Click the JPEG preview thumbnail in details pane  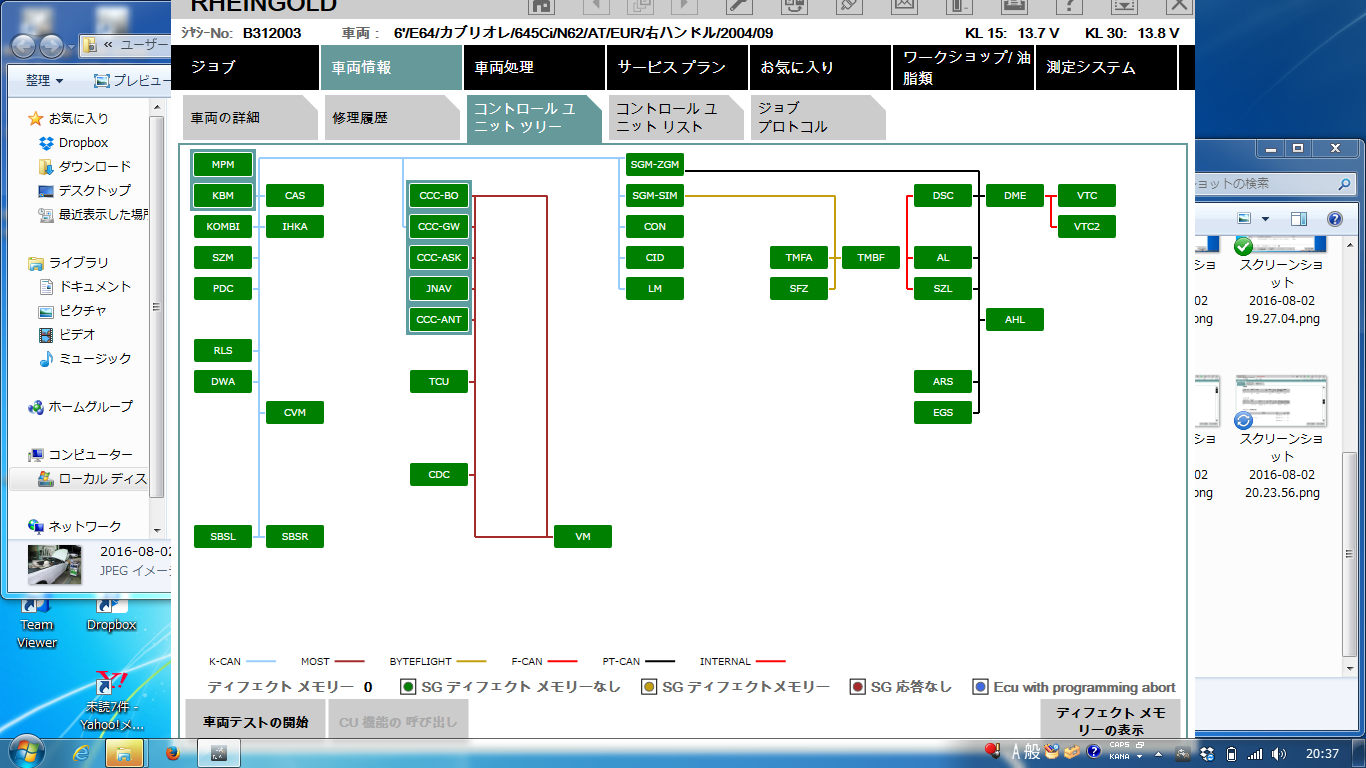pyautogui.click(x=55, y=564)
